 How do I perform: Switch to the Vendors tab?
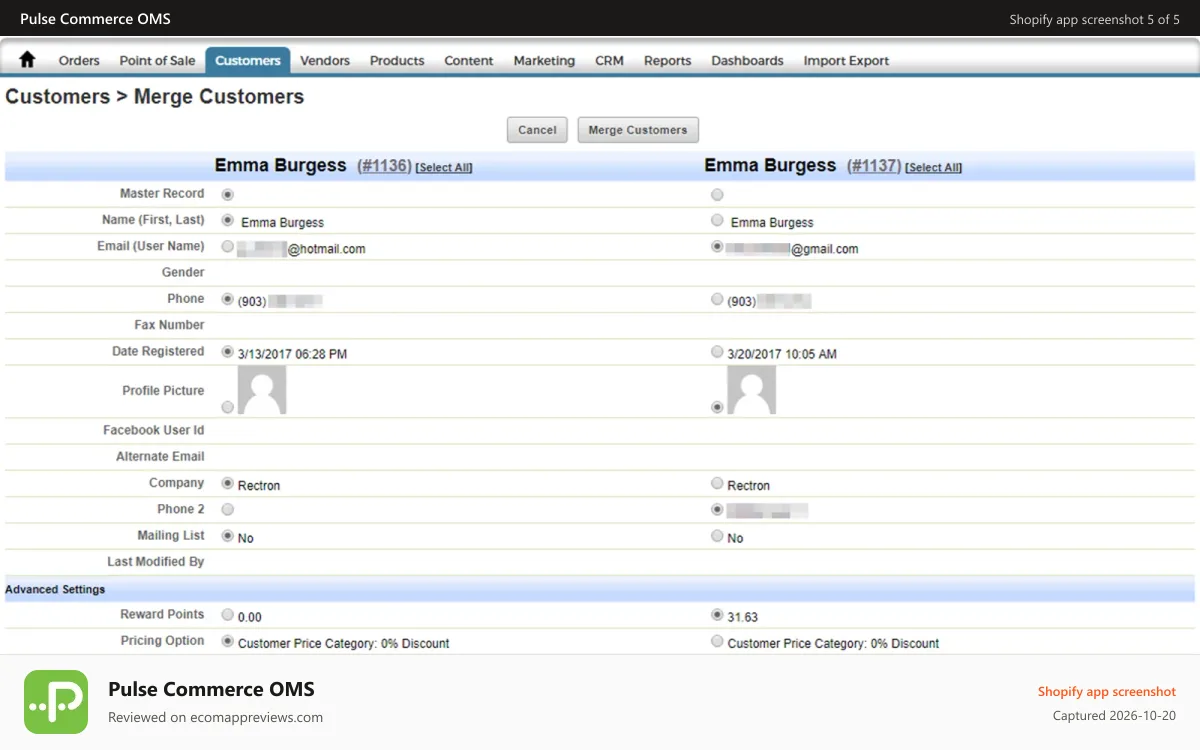pos(325,61)
